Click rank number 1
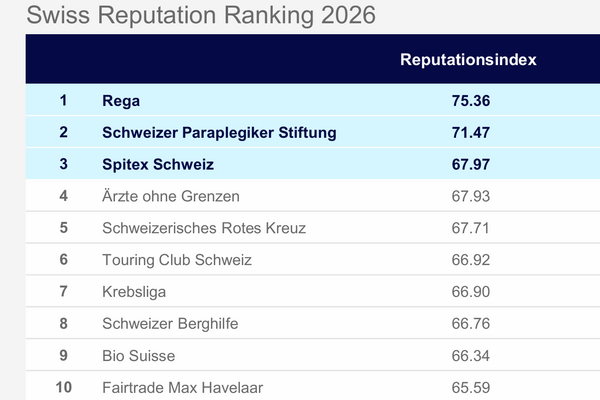 coord(63,100)
